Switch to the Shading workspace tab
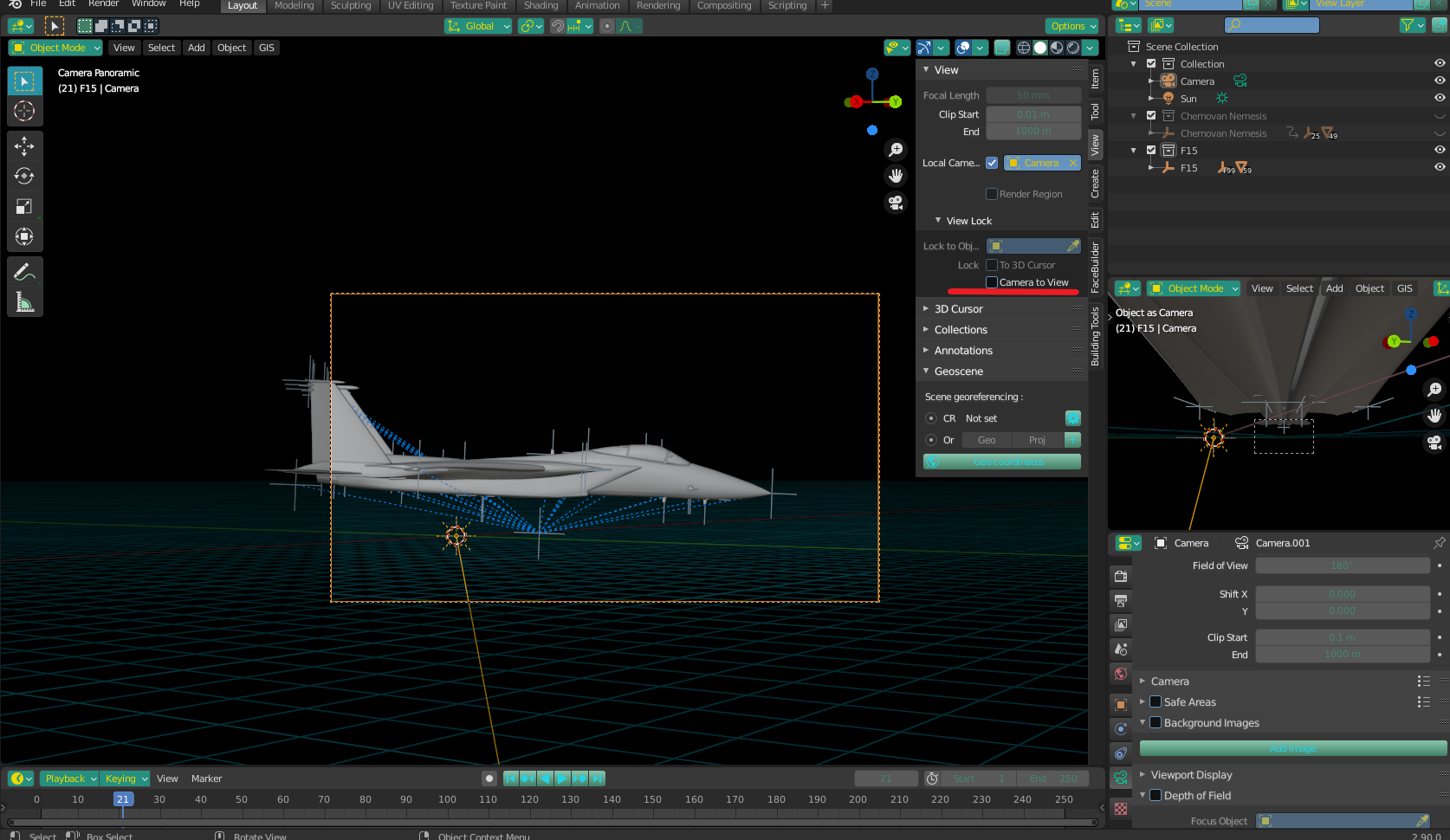The image size is (1450, 840). pos(541,5)
